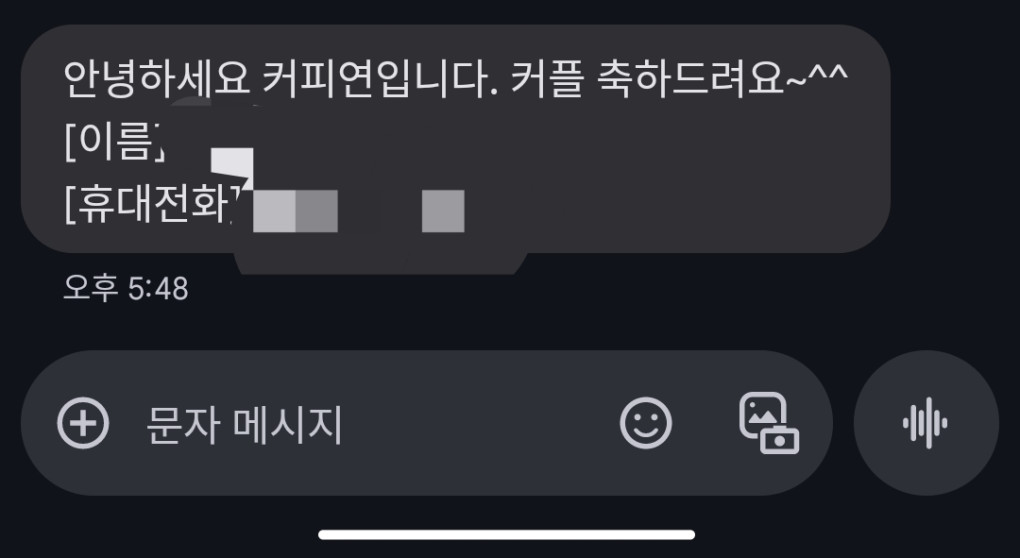Tap the 커플 축하드려요~^^ text
Screen dimensions: 1020x558
click(x=679, y=79)
